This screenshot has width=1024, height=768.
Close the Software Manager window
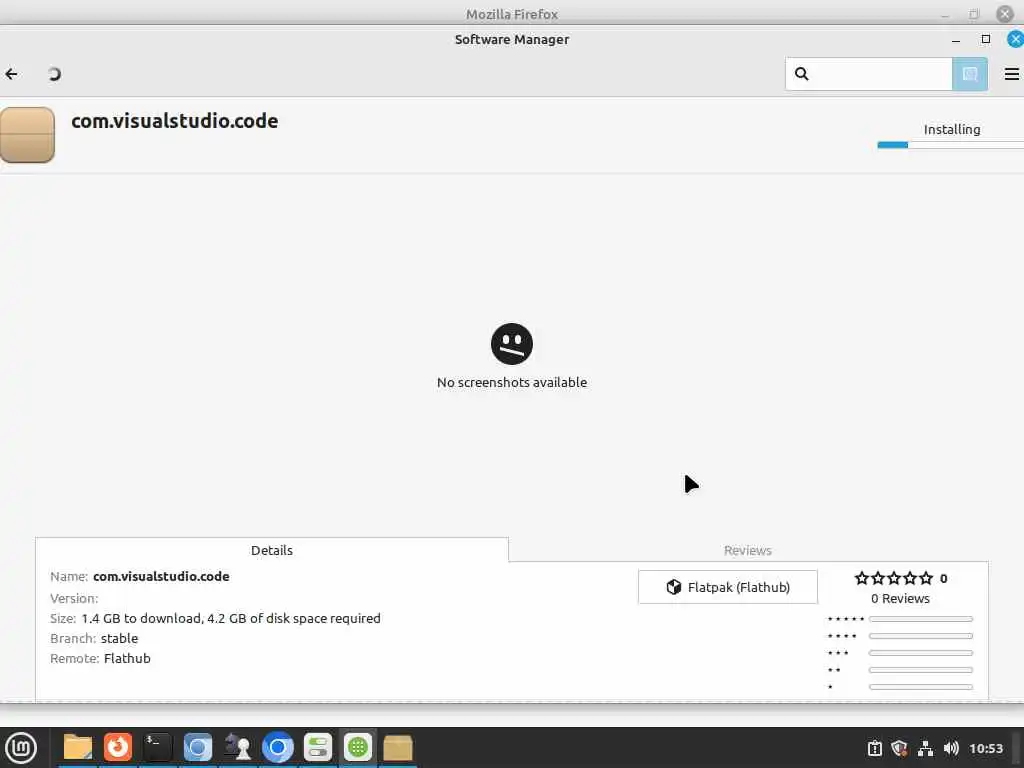(1015, 39)
